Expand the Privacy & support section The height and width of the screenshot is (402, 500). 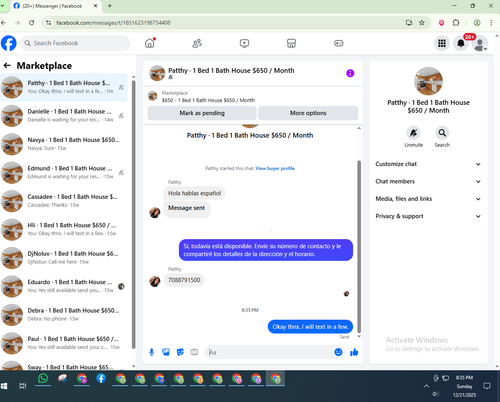[x=428, y=216]
